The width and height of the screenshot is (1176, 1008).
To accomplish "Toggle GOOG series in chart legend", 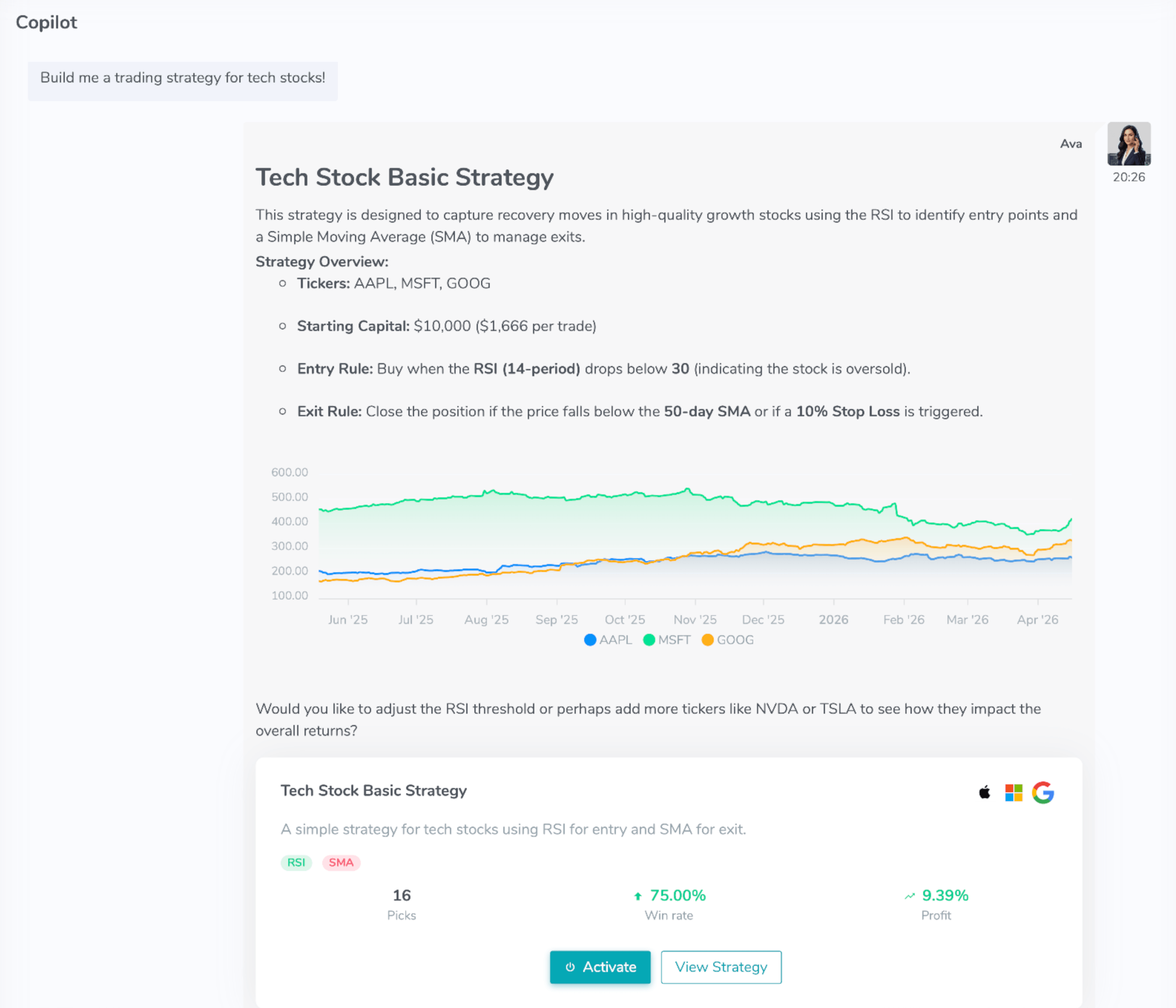I will pyautogui.click(x=727, y=640).
